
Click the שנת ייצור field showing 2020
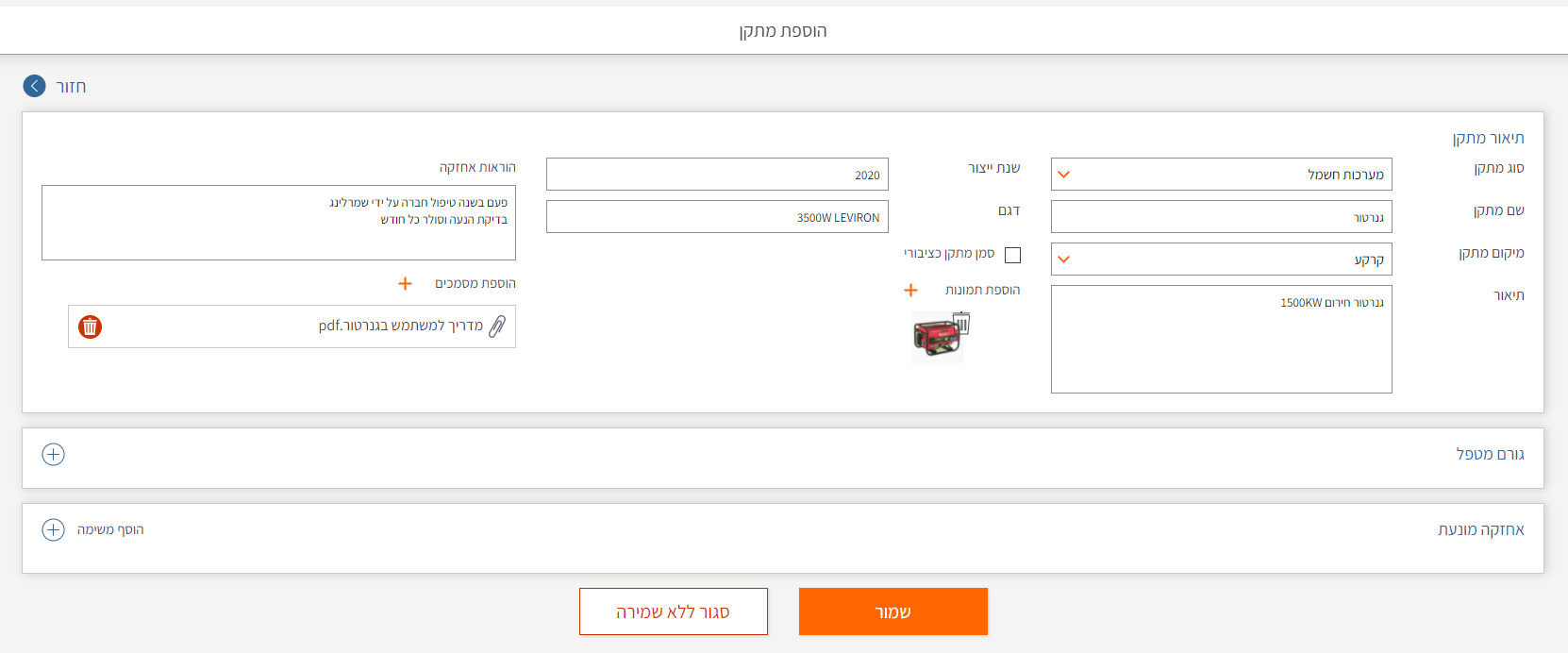point(717,175)
